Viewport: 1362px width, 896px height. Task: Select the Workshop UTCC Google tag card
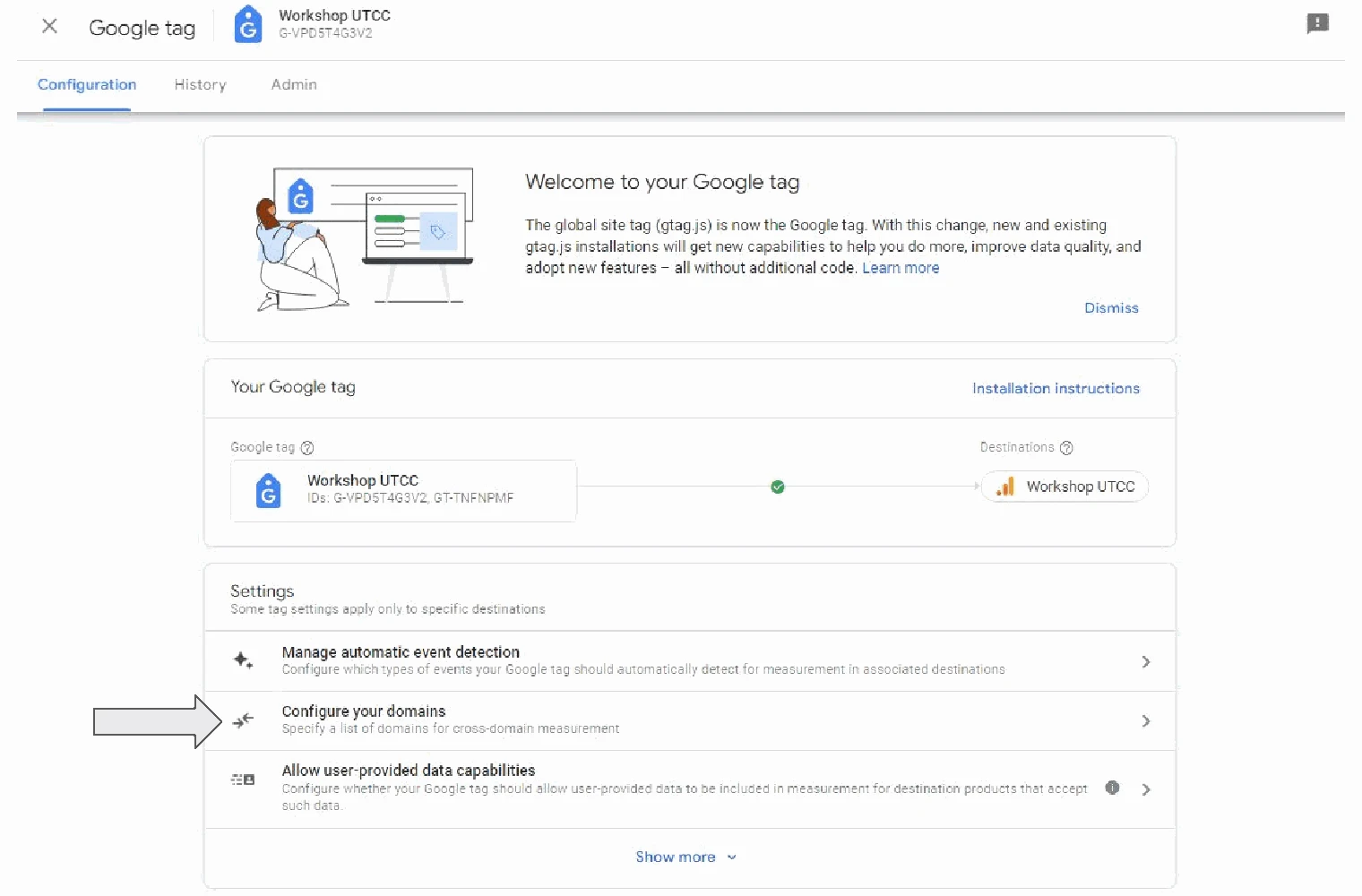pos(403,490)
